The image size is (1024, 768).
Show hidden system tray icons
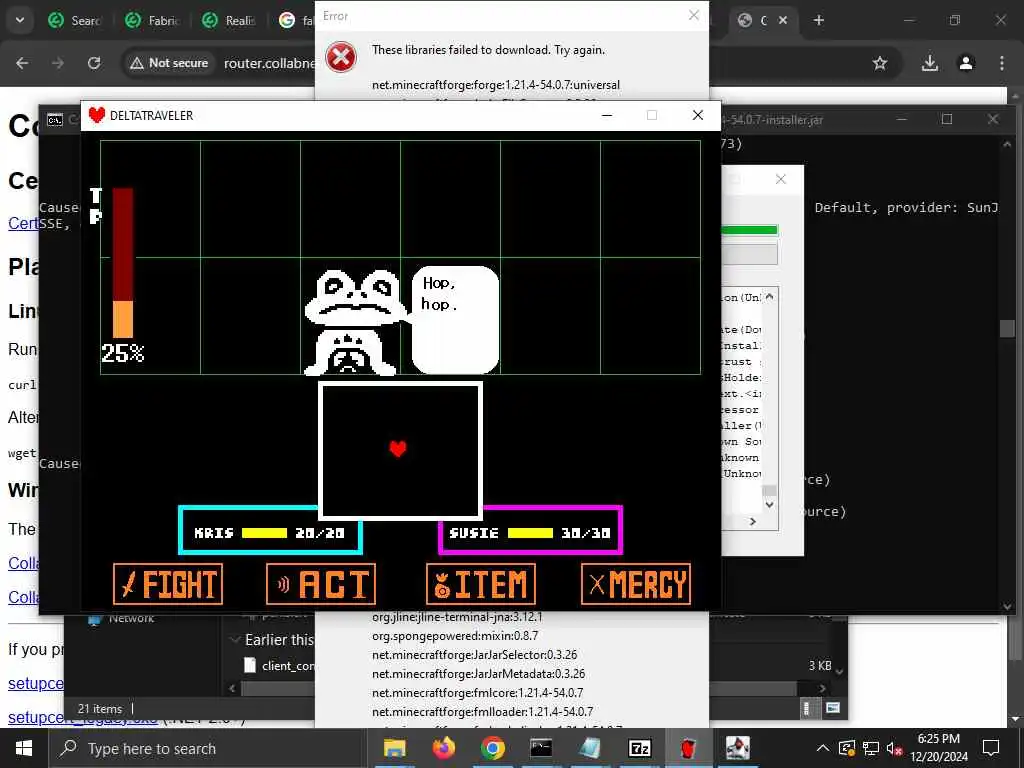[x=823, y=748]
